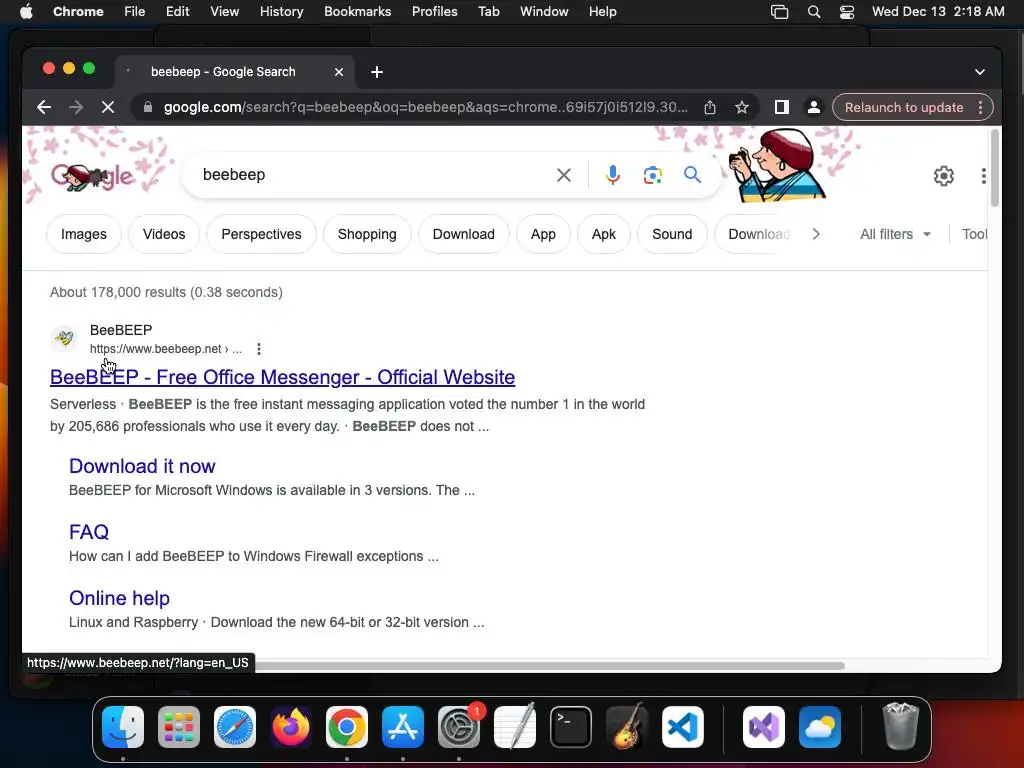
Task: Click the forward navigation arrow
Action: 76,107
